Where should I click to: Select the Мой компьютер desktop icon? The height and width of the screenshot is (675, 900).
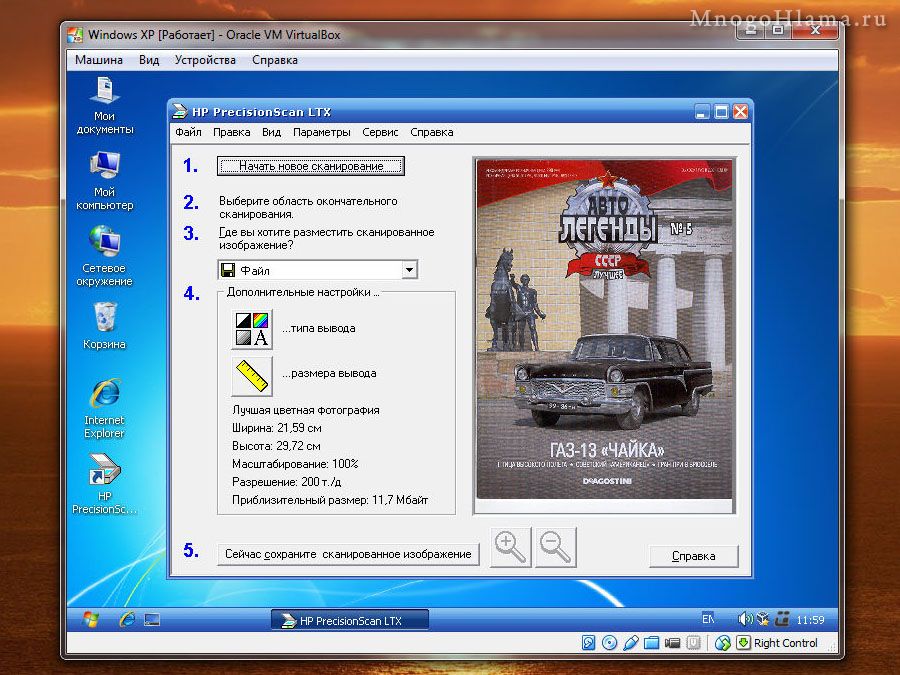104,182
